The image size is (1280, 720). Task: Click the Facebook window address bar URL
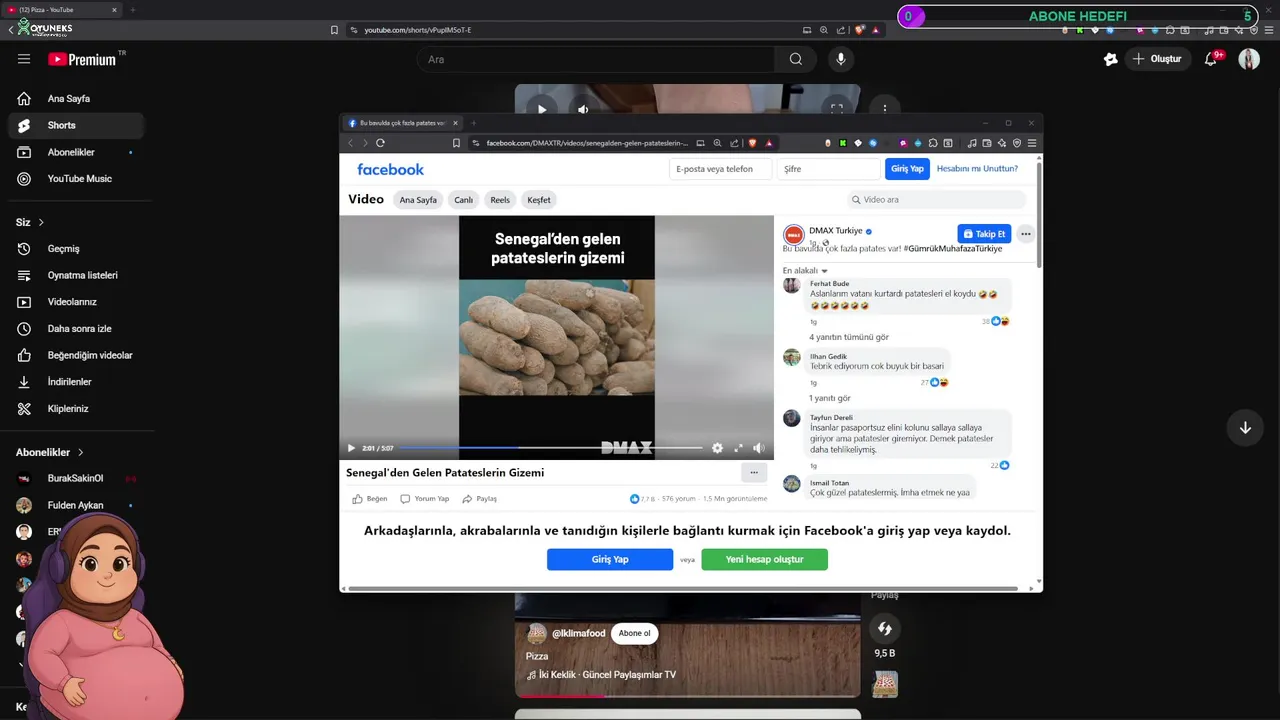pos(587,143)
